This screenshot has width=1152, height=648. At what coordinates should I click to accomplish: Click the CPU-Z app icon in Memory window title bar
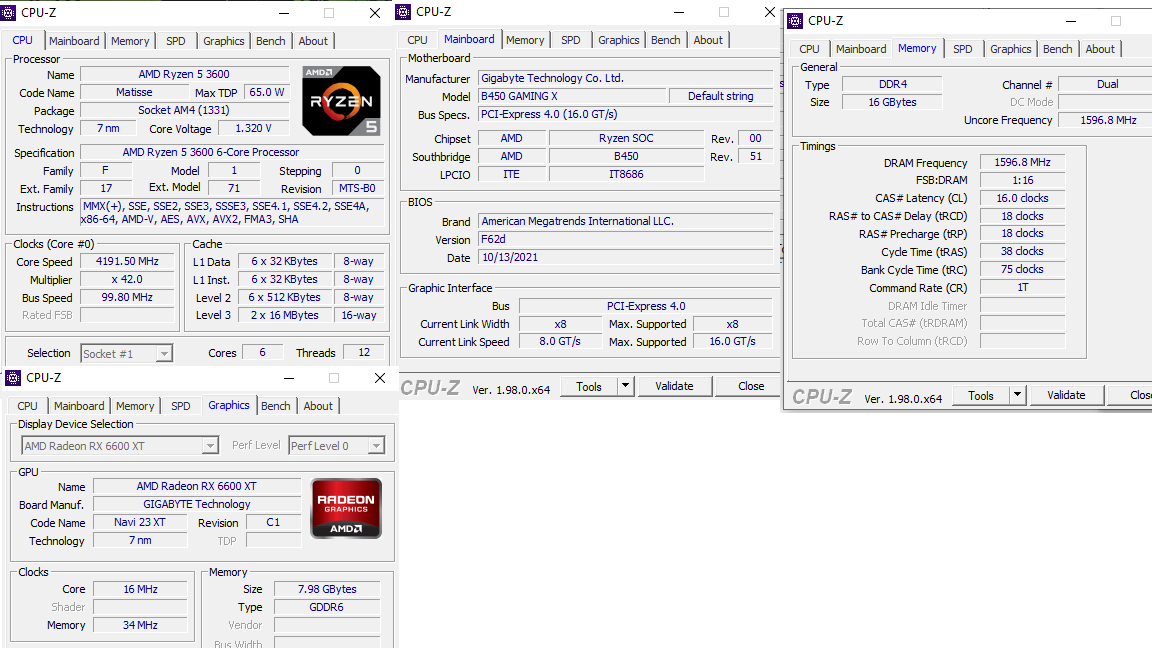(x=795, y=21)
